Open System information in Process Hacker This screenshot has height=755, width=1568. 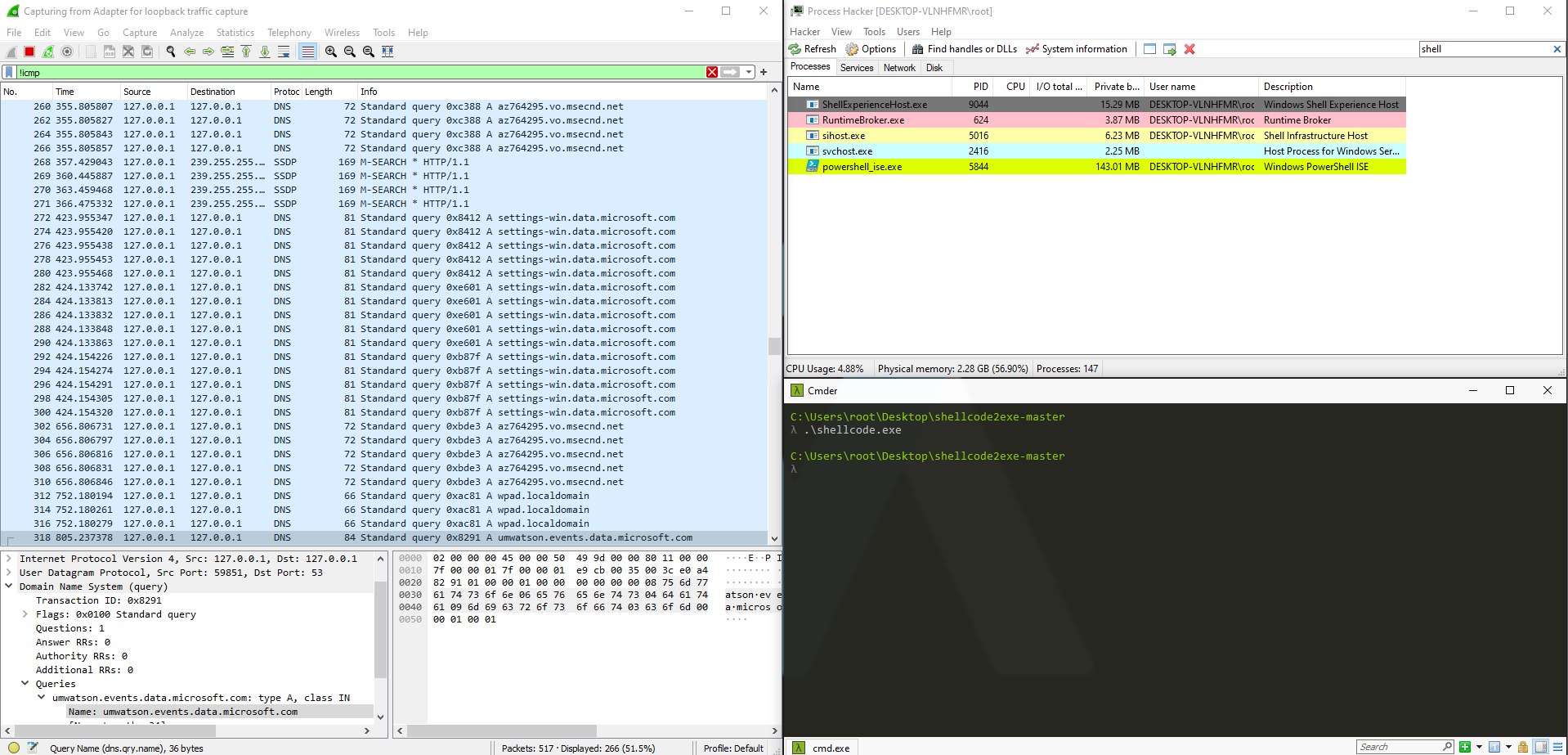click(x=1076, y=49)
